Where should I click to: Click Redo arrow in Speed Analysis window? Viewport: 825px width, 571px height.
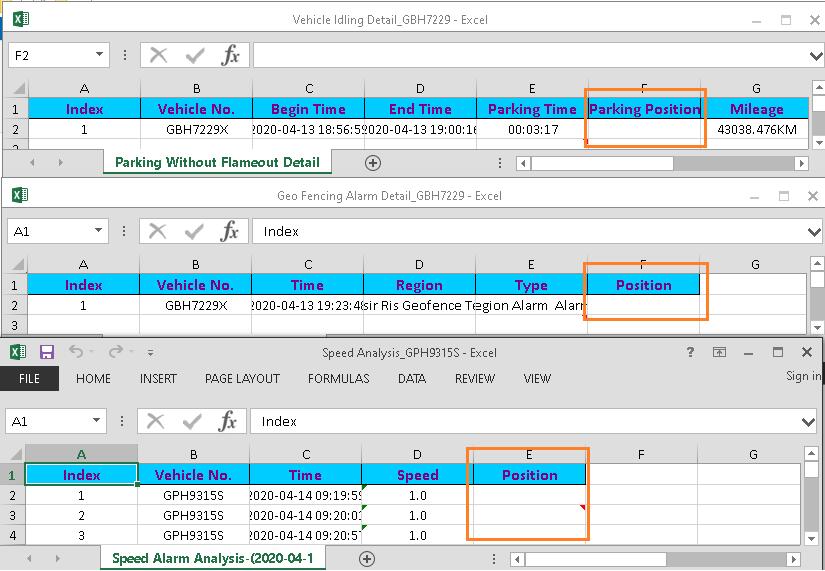point(116,351)
